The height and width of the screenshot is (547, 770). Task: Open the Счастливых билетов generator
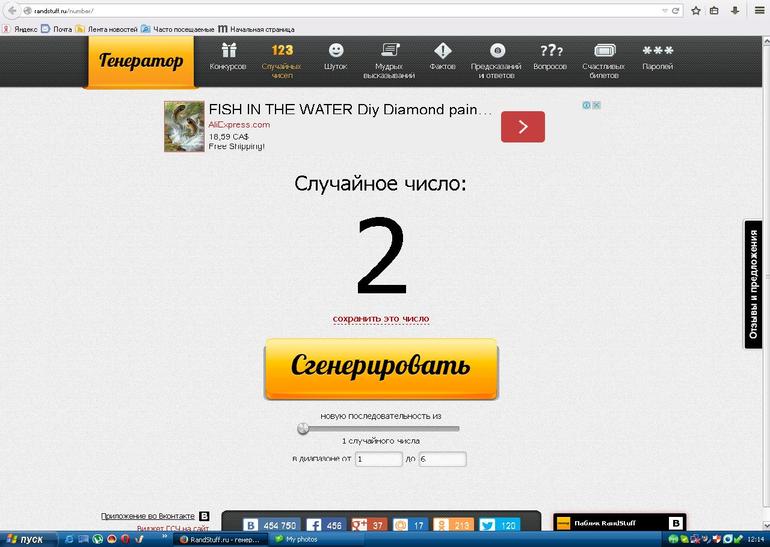(604, 51)
